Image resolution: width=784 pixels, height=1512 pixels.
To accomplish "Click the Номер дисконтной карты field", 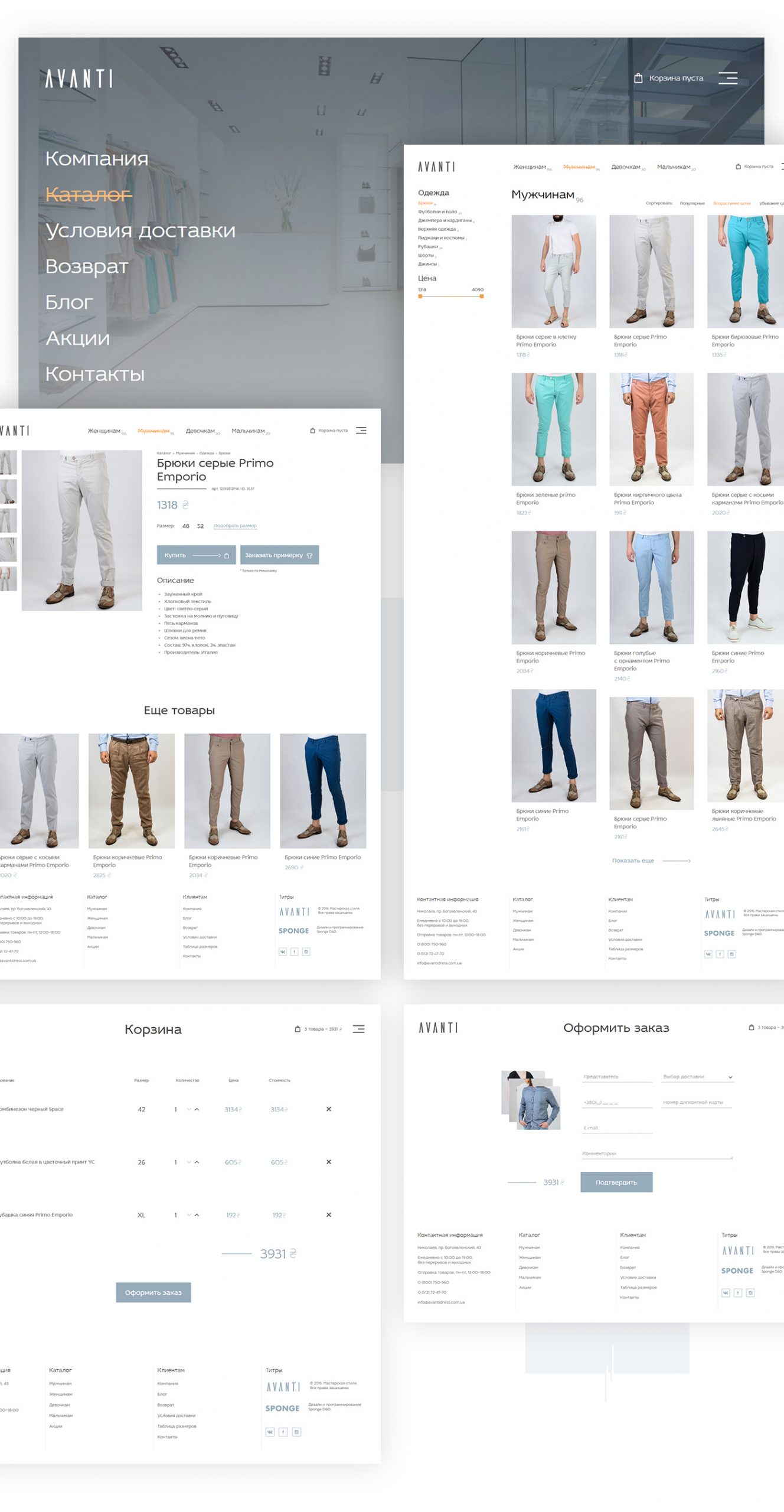I will point(697,1102).
